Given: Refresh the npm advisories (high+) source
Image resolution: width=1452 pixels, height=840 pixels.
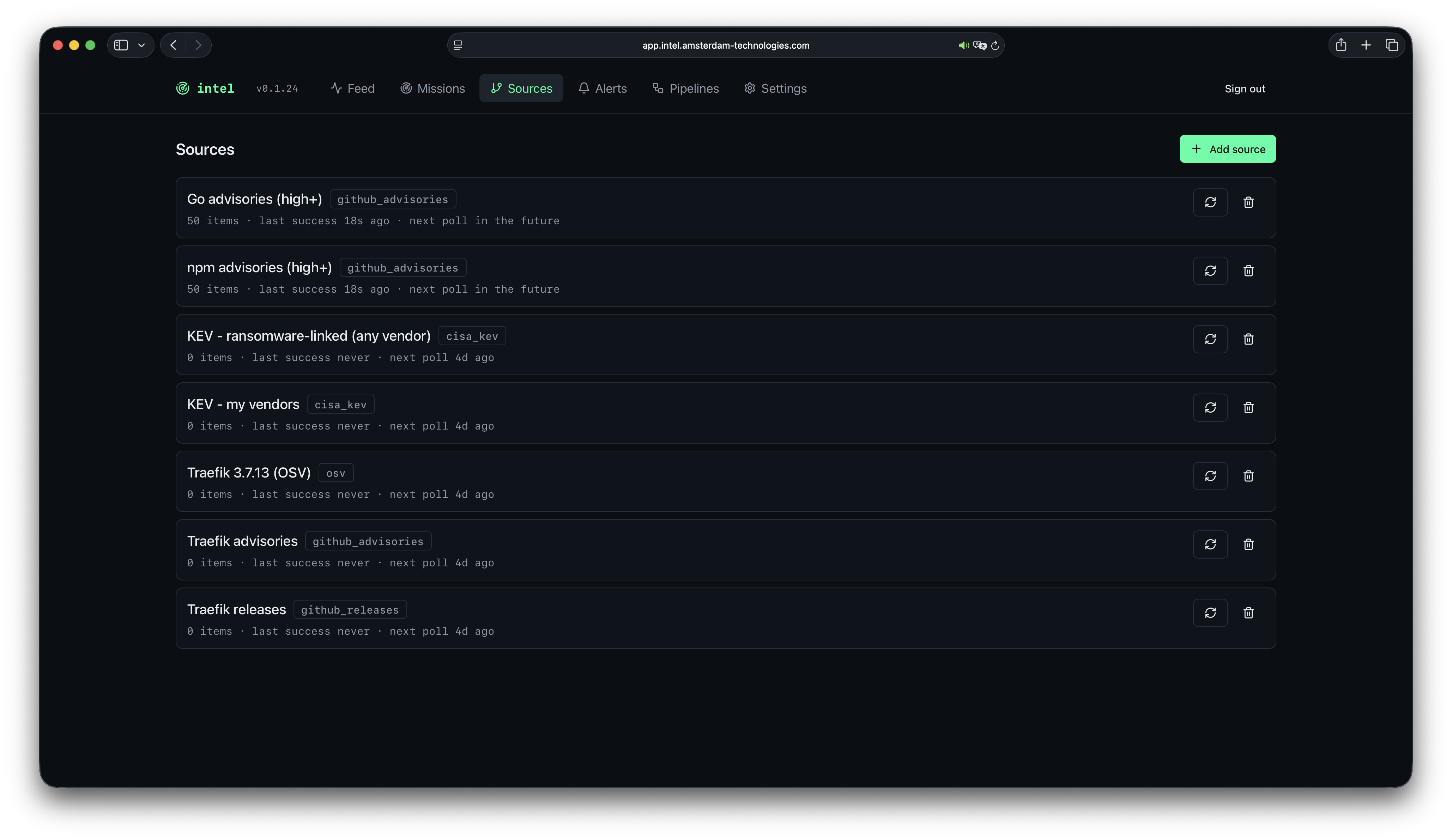Looking at the screenshot, I should click(1210, 271).
